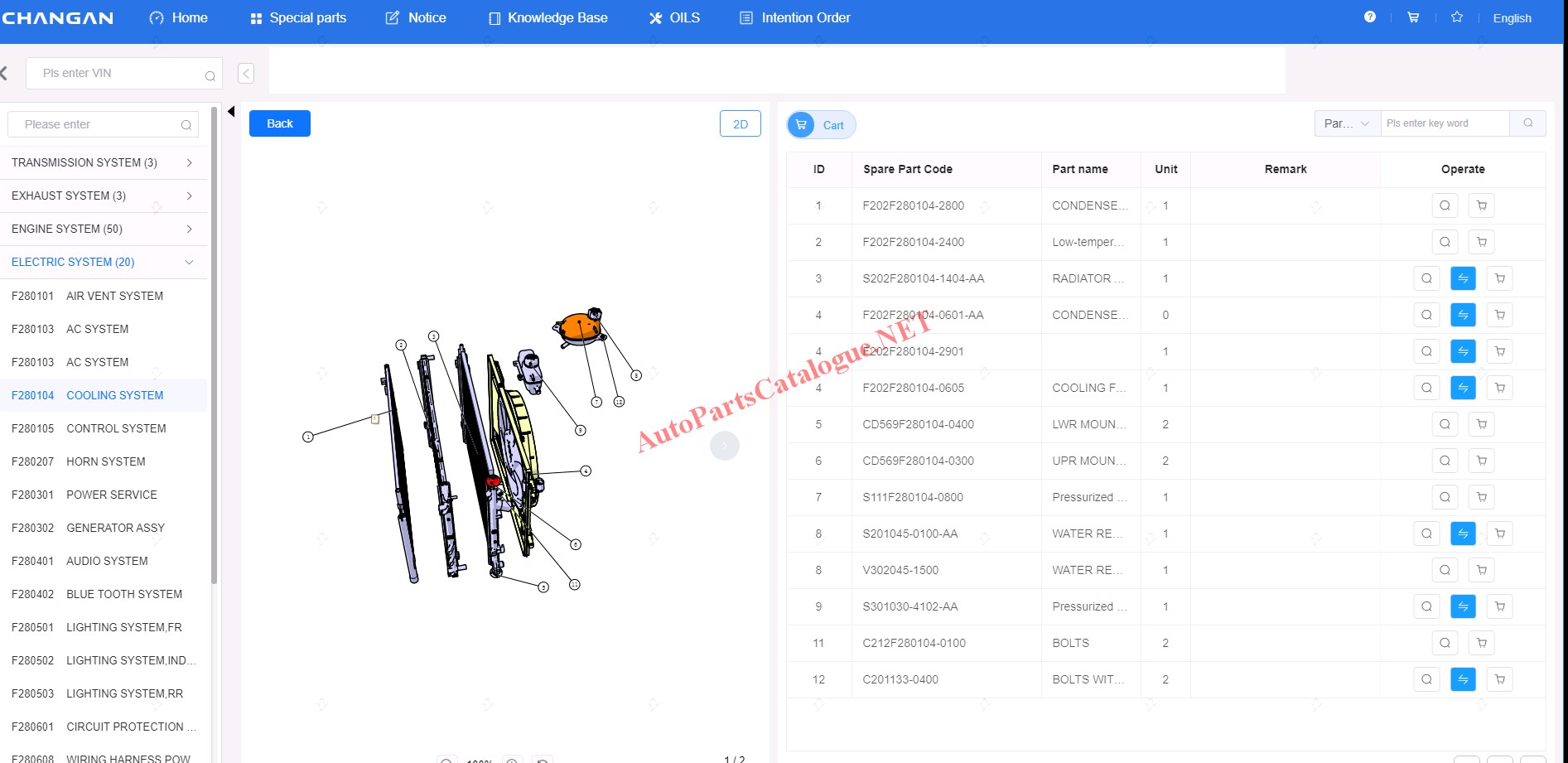1568x763 pixels.
Task: Collapse the left panel with black arrow
Action: coord(231,112)
